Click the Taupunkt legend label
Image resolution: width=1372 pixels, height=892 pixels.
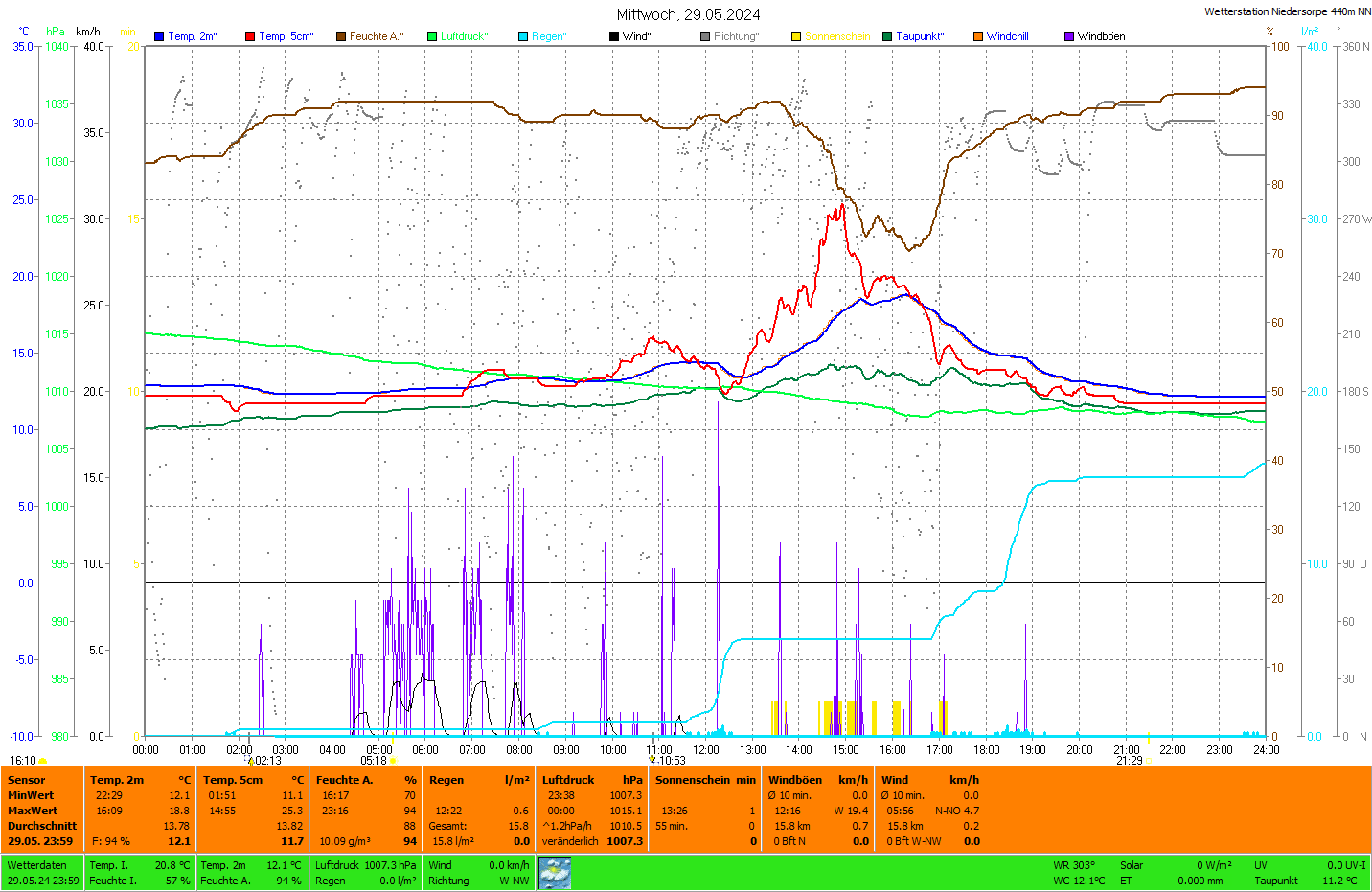[920, 36]
